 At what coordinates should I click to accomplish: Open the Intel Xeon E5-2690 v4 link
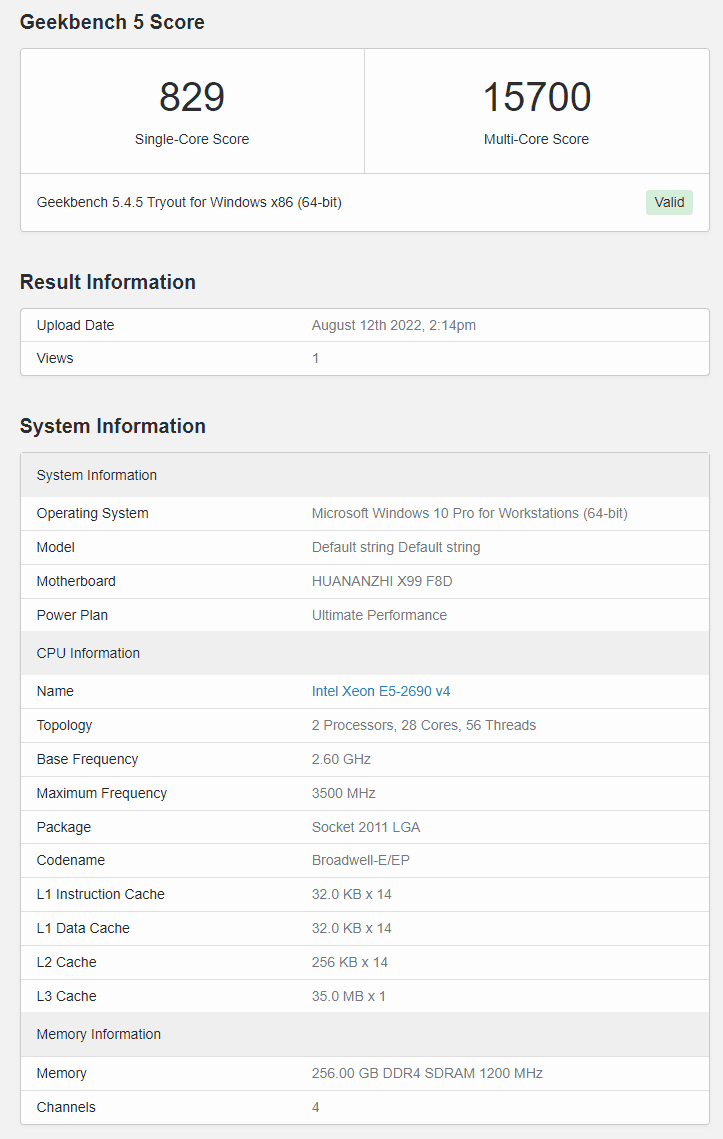click(381, 691)
